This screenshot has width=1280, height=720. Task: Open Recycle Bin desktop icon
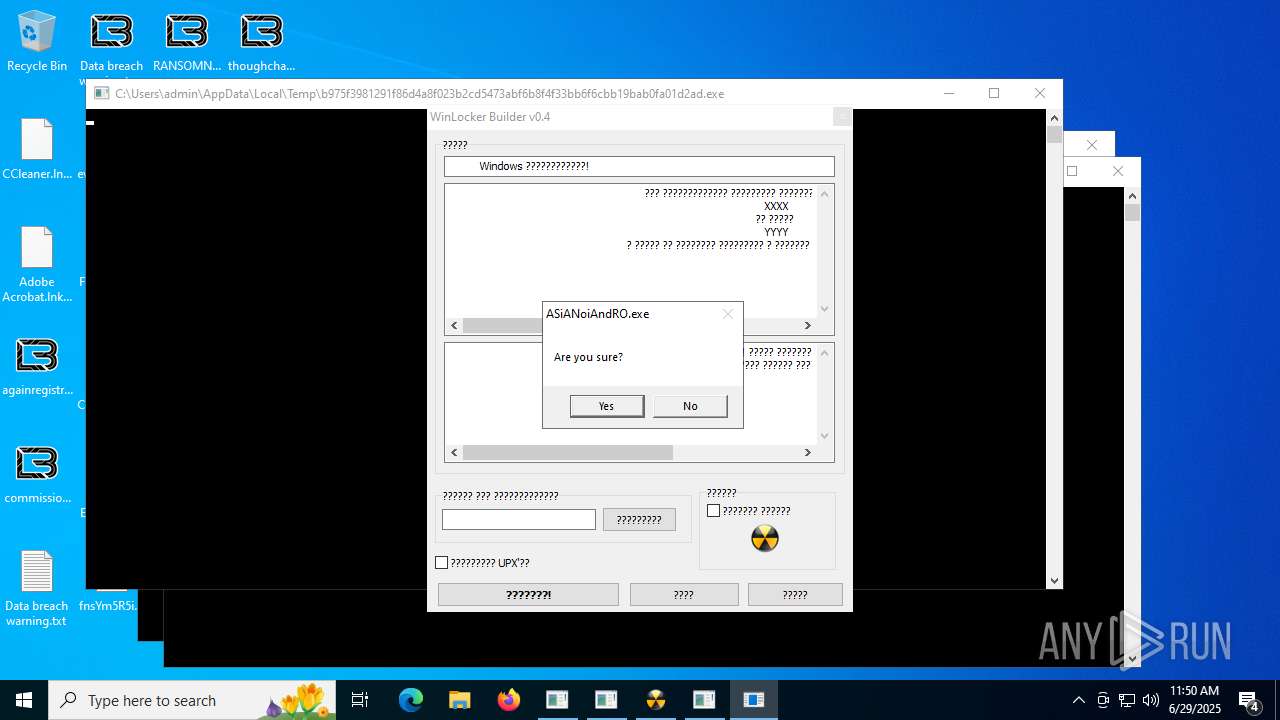click(37, 42)
